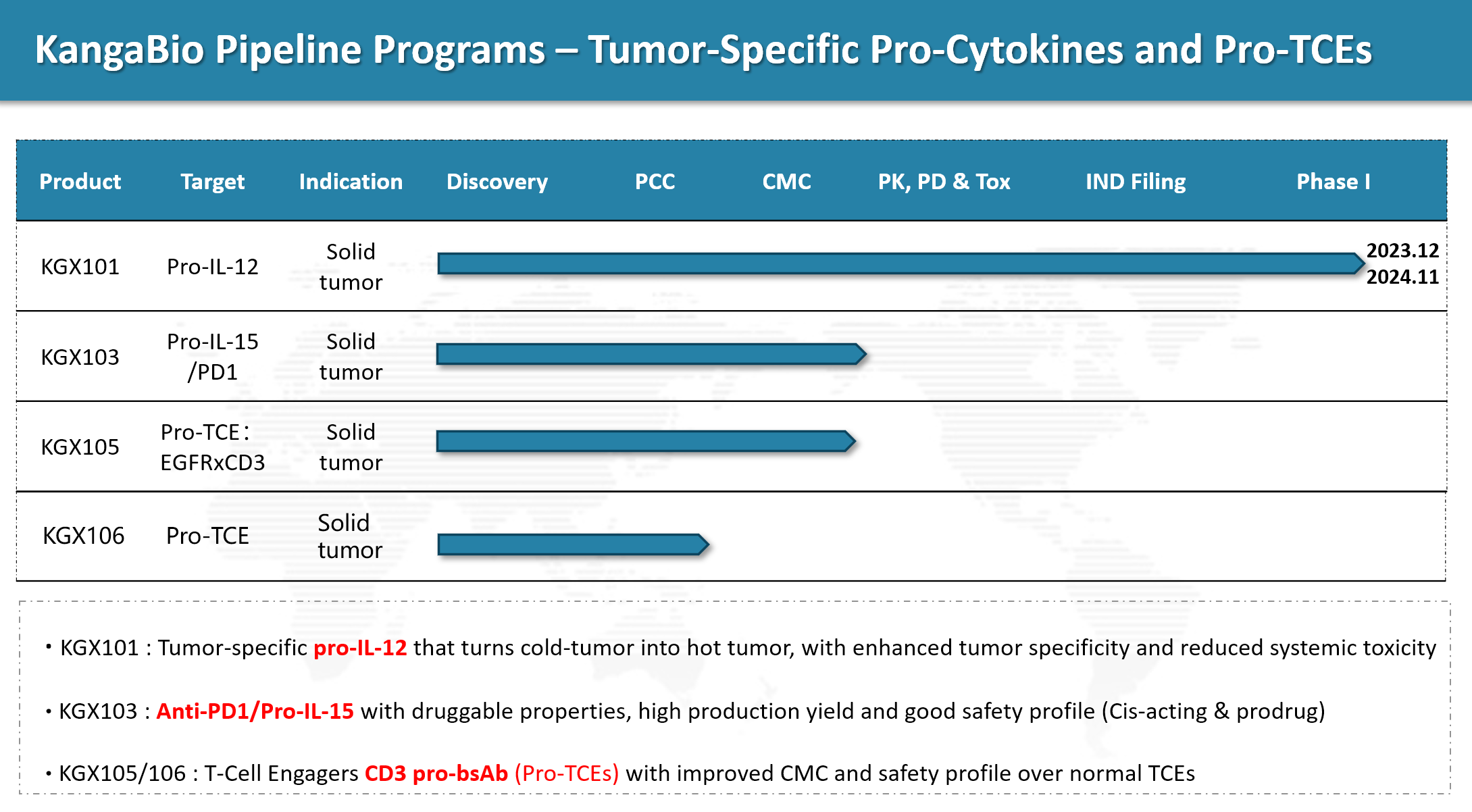Click the KGX106 progress bar
1472x812 pixels.
(x=571, y=544)
